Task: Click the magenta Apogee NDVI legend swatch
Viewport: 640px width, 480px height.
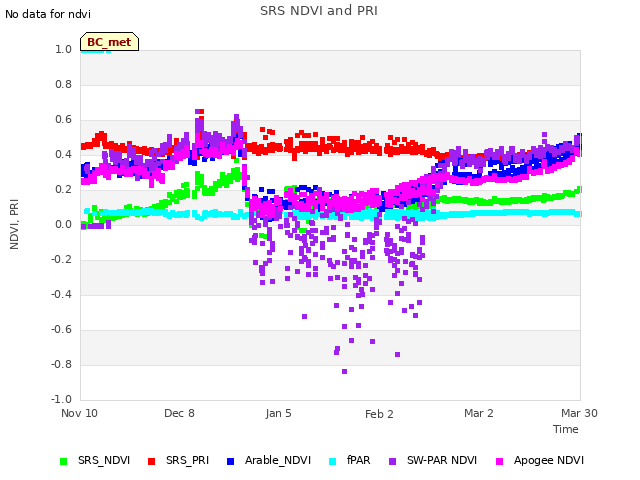Action: (499, 461)
